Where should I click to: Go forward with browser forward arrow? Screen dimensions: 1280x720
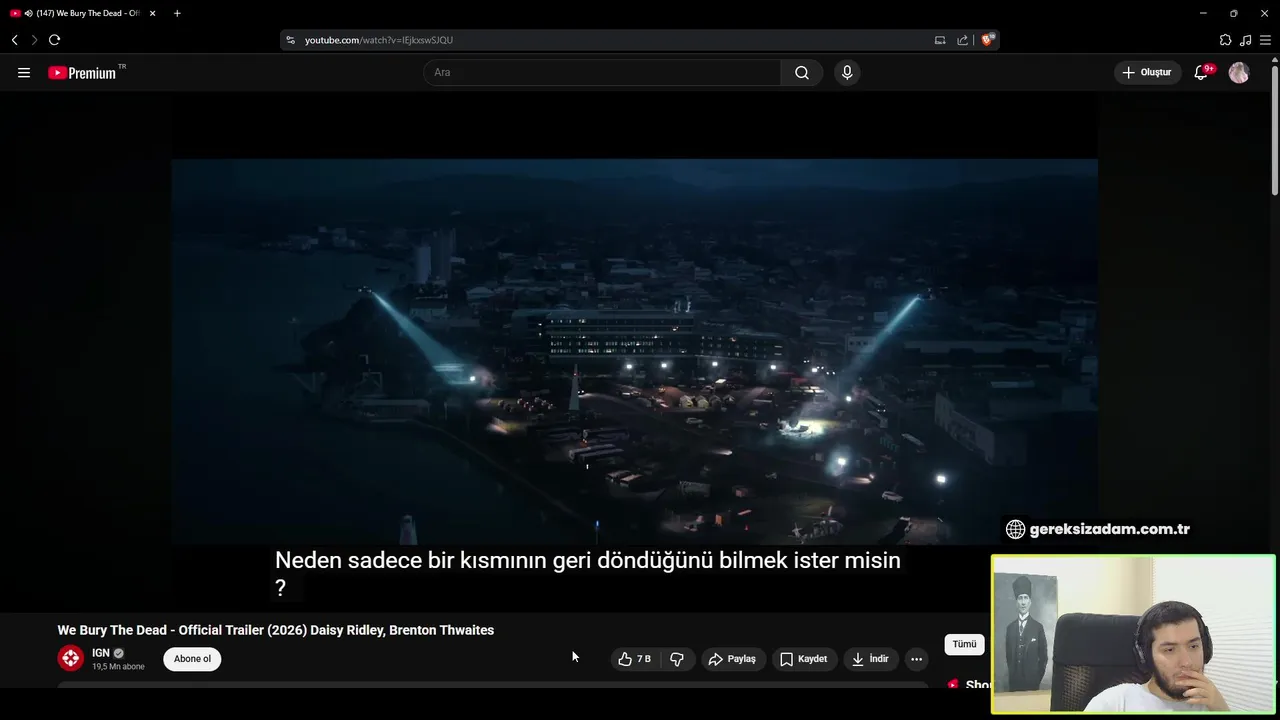click(x=34, y=40)
